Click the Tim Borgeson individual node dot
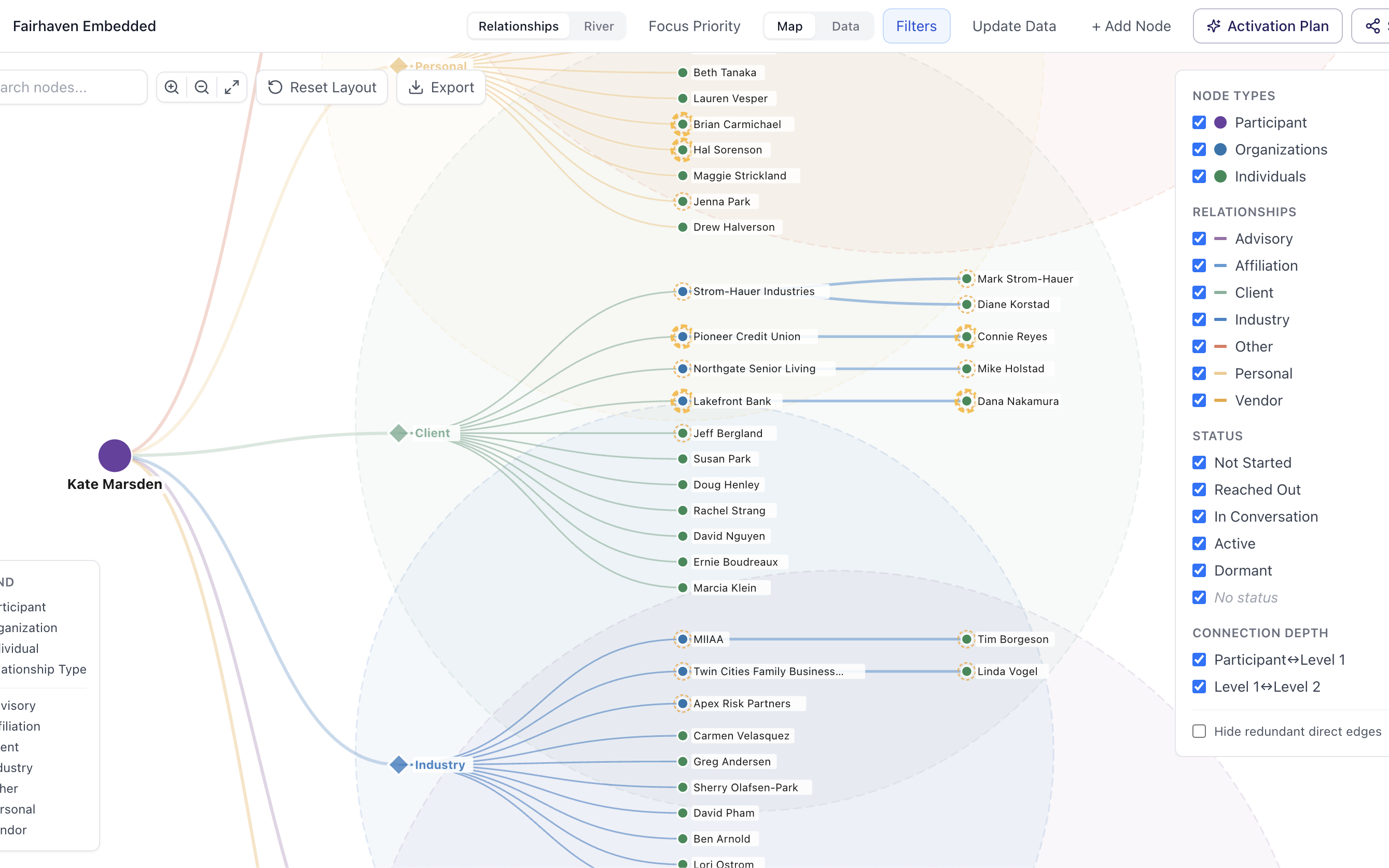The width and height of the screenshot is (1389, 868). pyautogui.click(x=966, y=639)
